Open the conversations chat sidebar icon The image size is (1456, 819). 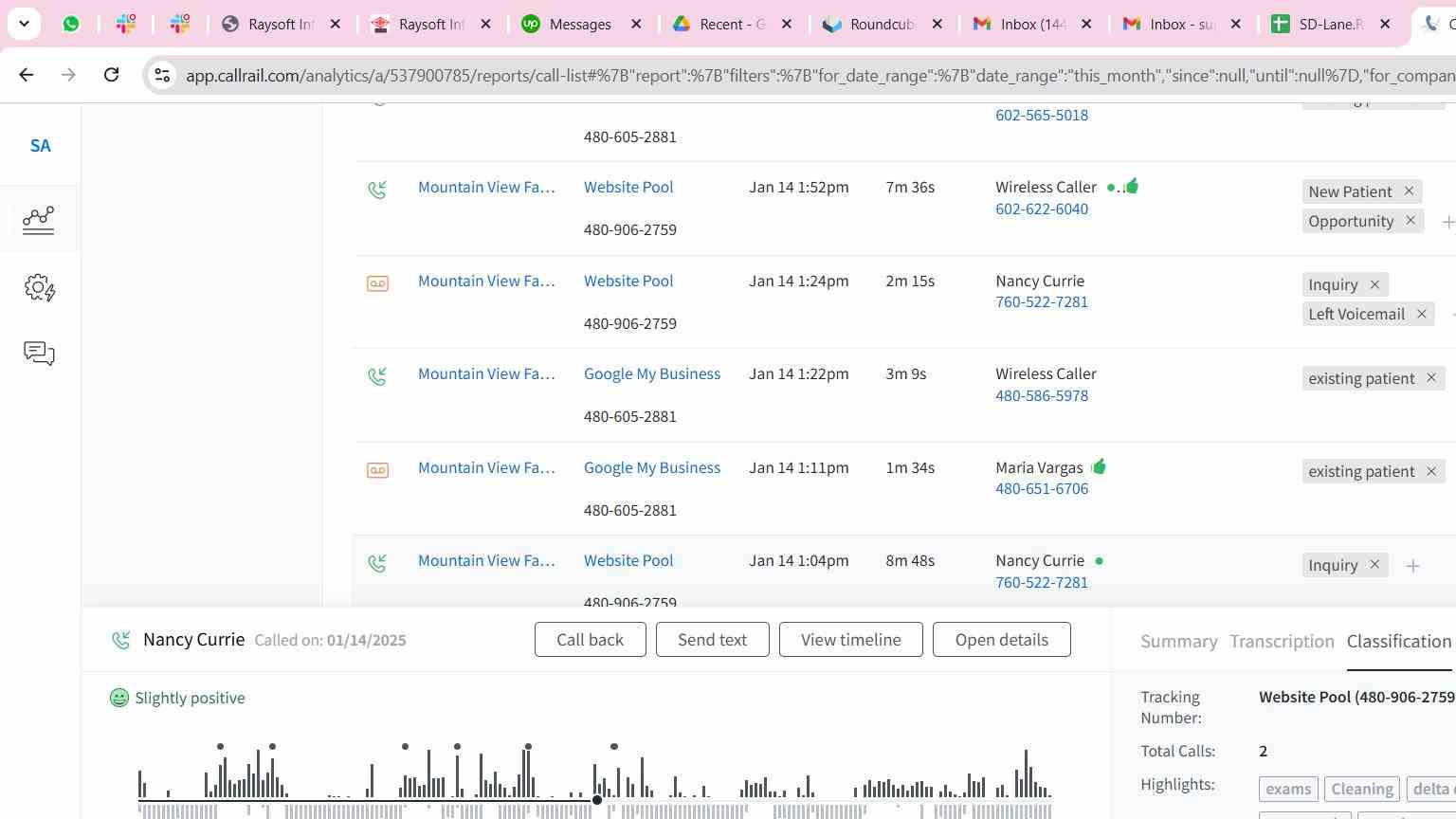tap(39, 354)
